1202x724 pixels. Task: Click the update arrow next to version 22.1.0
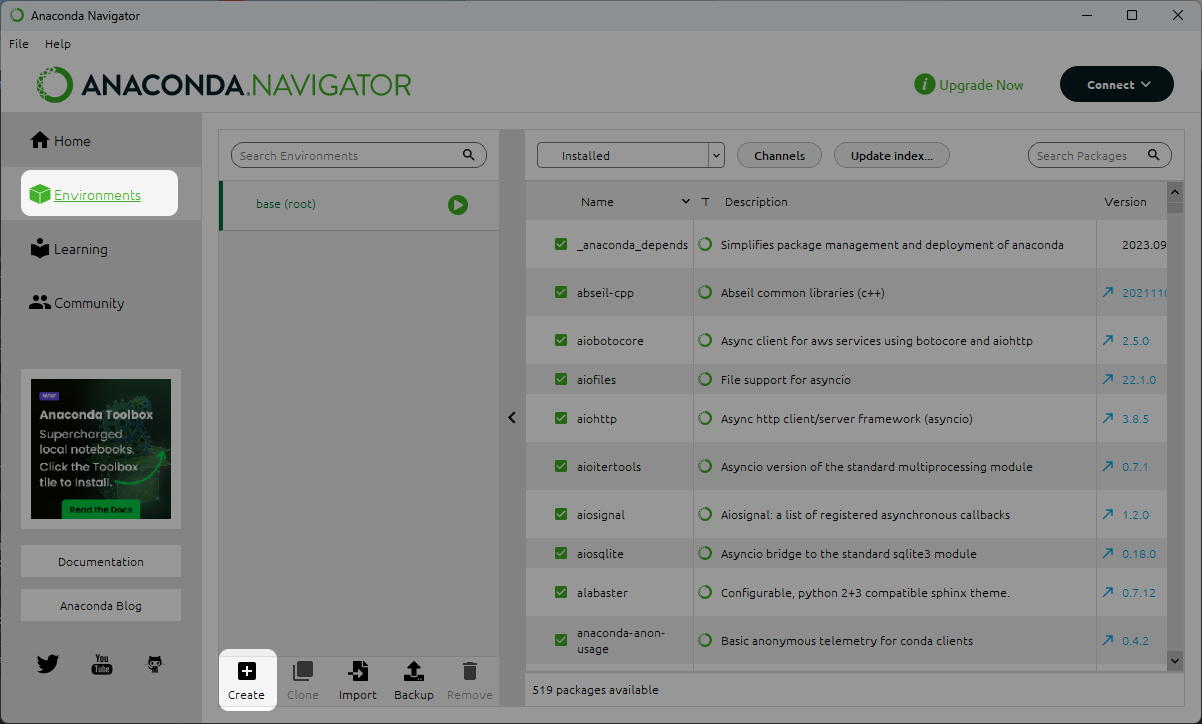1108,380
